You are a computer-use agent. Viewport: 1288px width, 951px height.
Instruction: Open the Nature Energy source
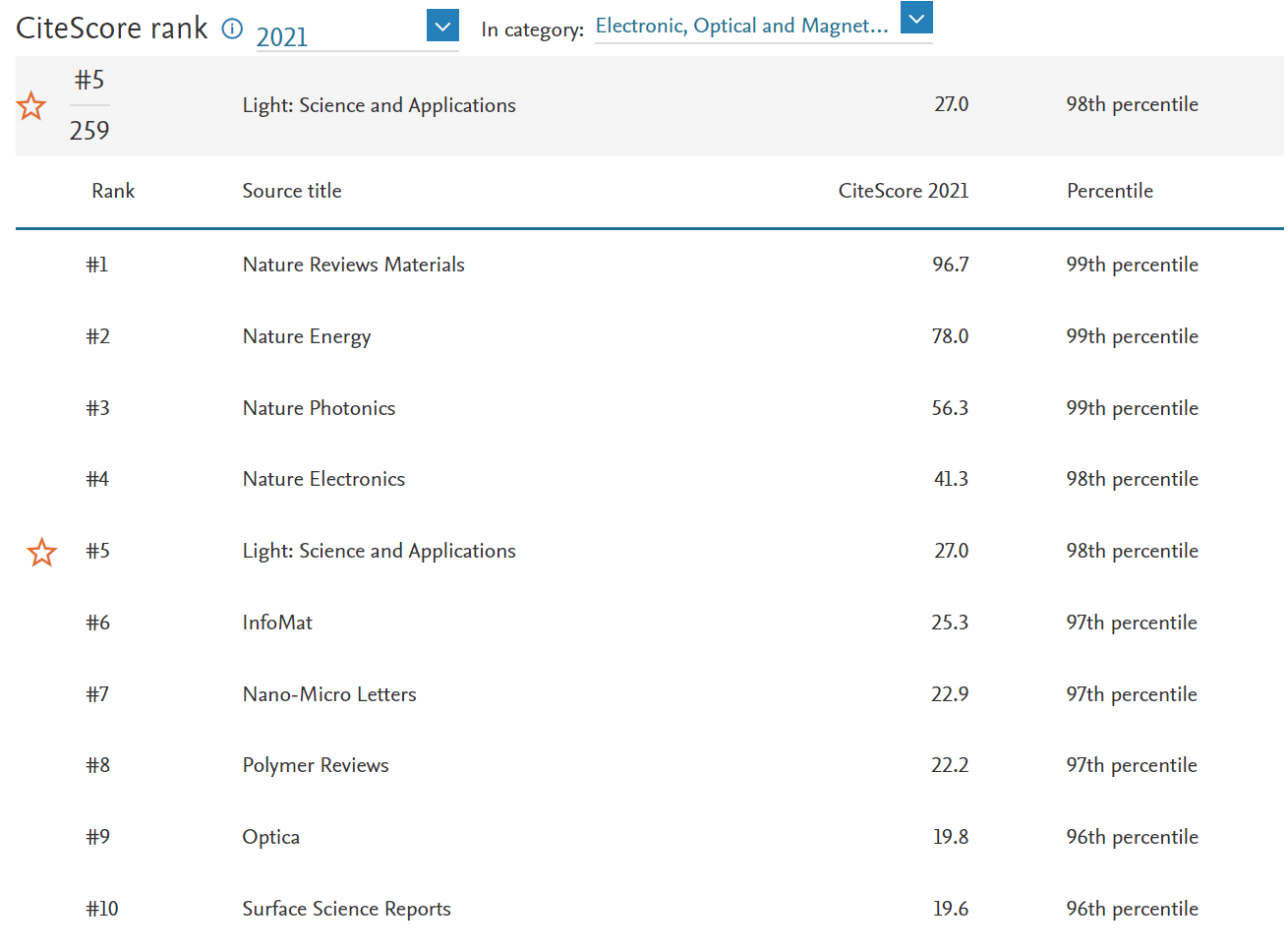[x=306, y=336]
